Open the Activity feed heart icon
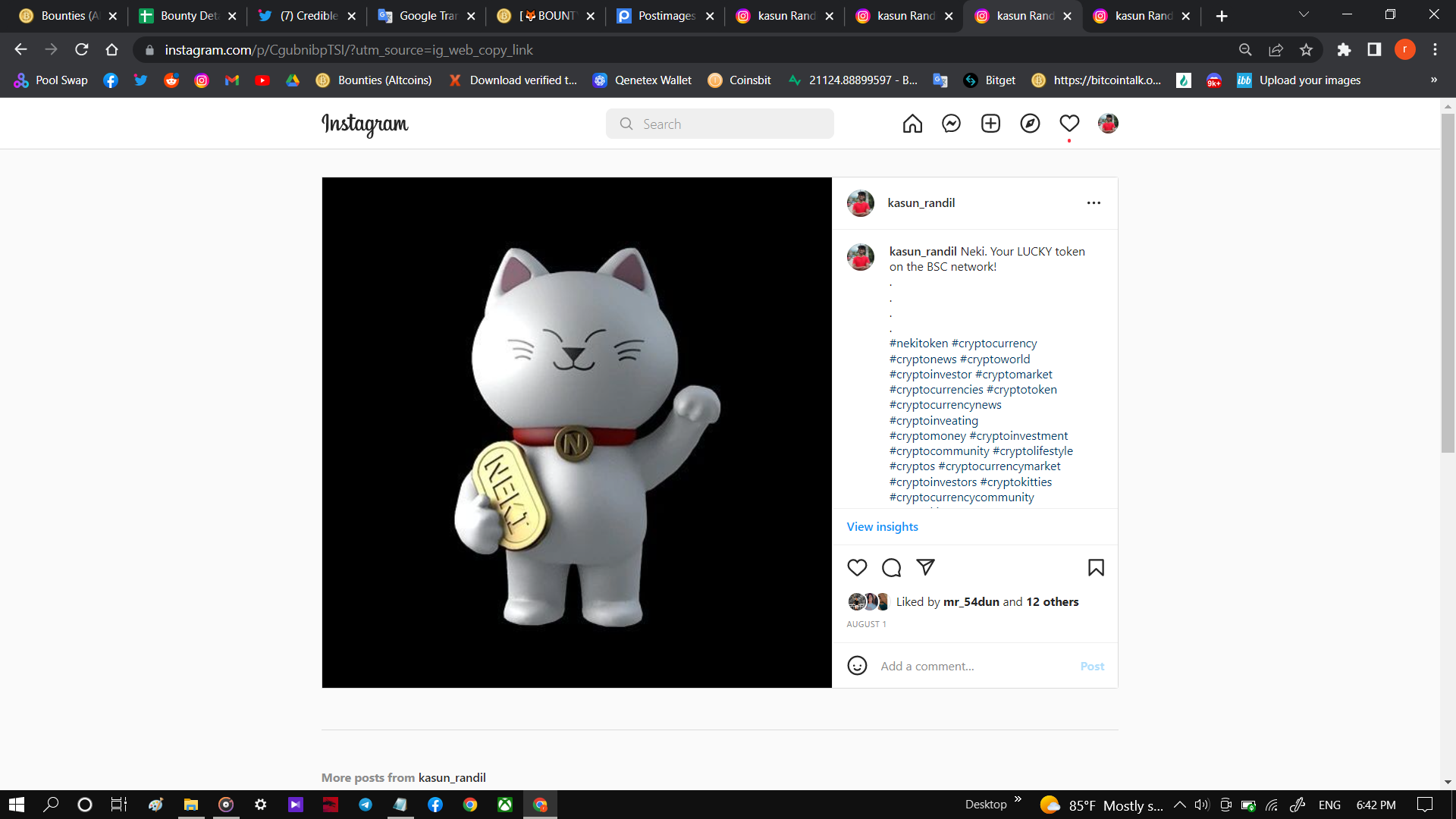 pyautogui.click(x=1069, y=124)
